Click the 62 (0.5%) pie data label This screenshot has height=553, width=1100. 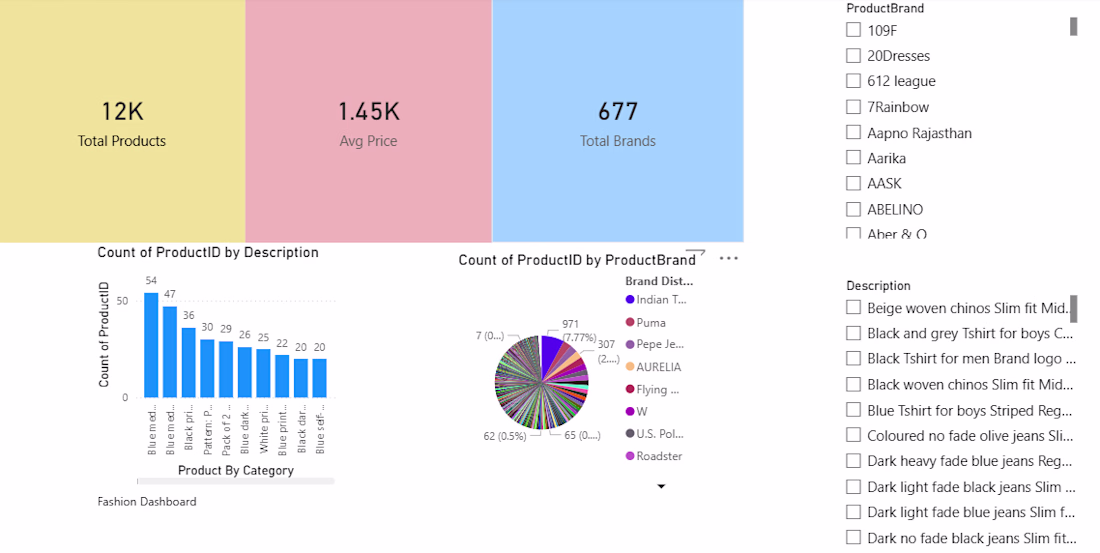[504, 436]
